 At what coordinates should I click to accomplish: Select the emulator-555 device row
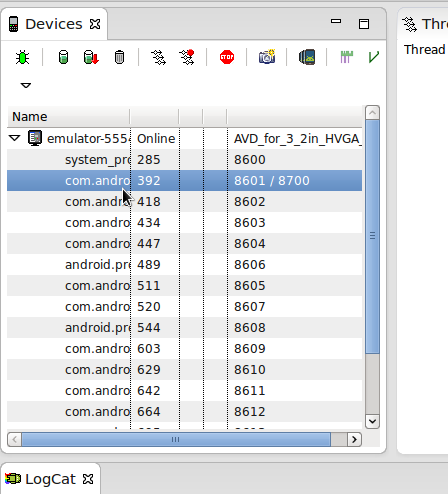tap(184, 138)
